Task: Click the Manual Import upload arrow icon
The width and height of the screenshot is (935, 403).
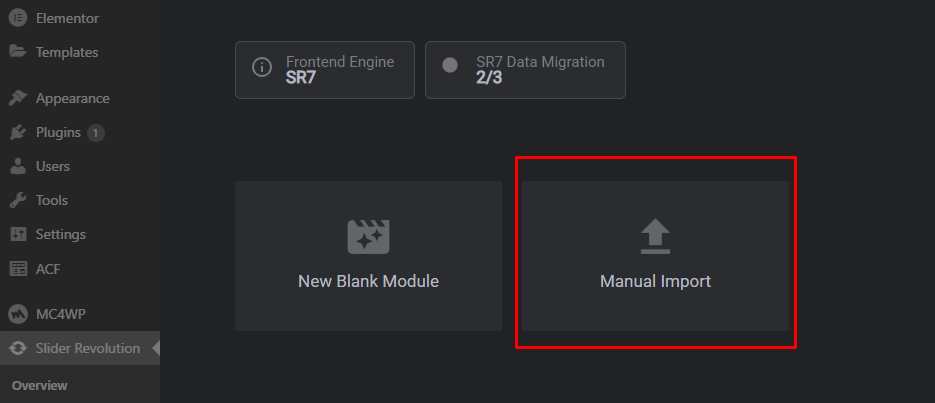Action: (655, 238)
